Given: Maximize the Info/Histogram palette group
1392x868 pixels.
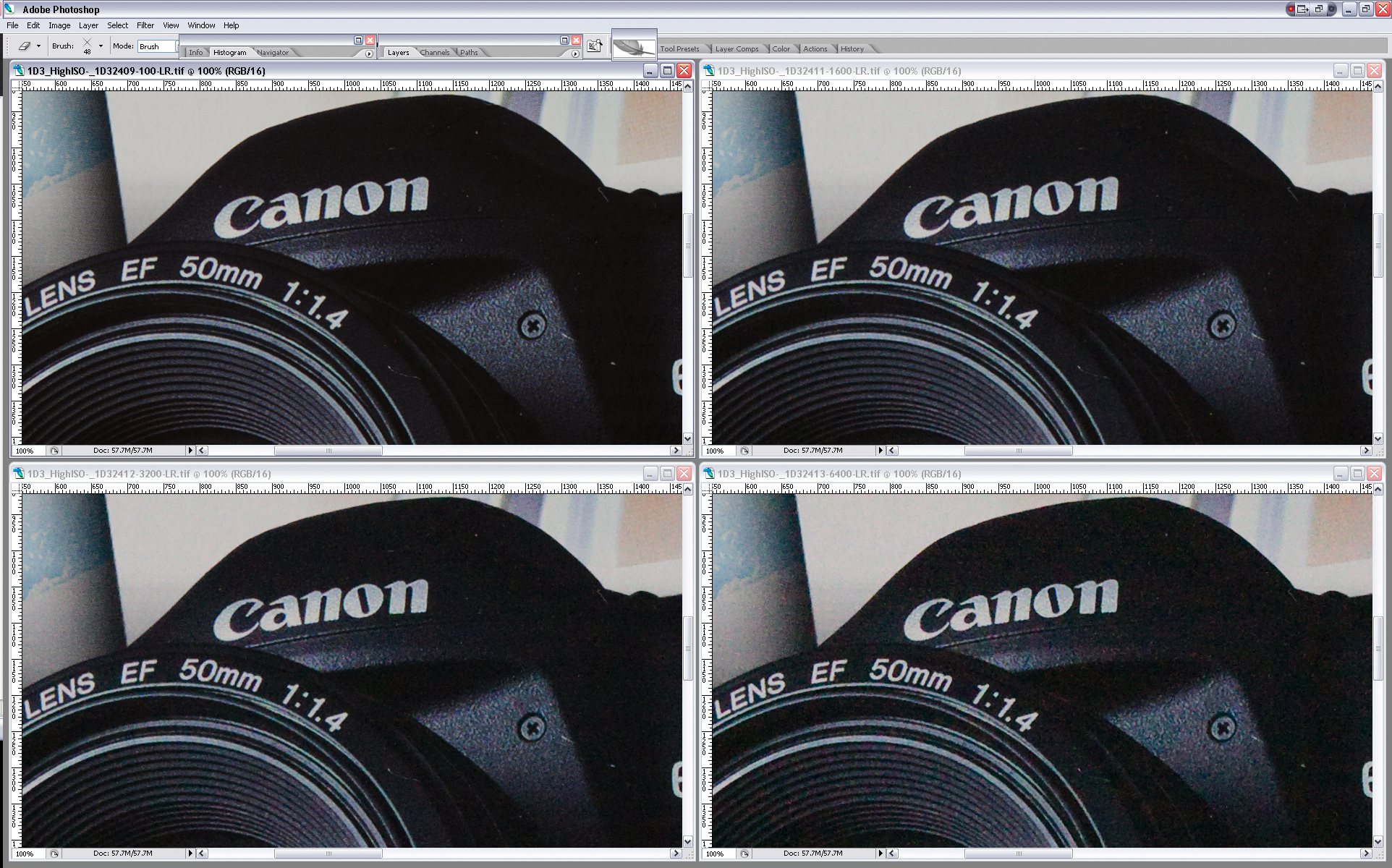Looking at the screenshot, I should click(358, 41).
